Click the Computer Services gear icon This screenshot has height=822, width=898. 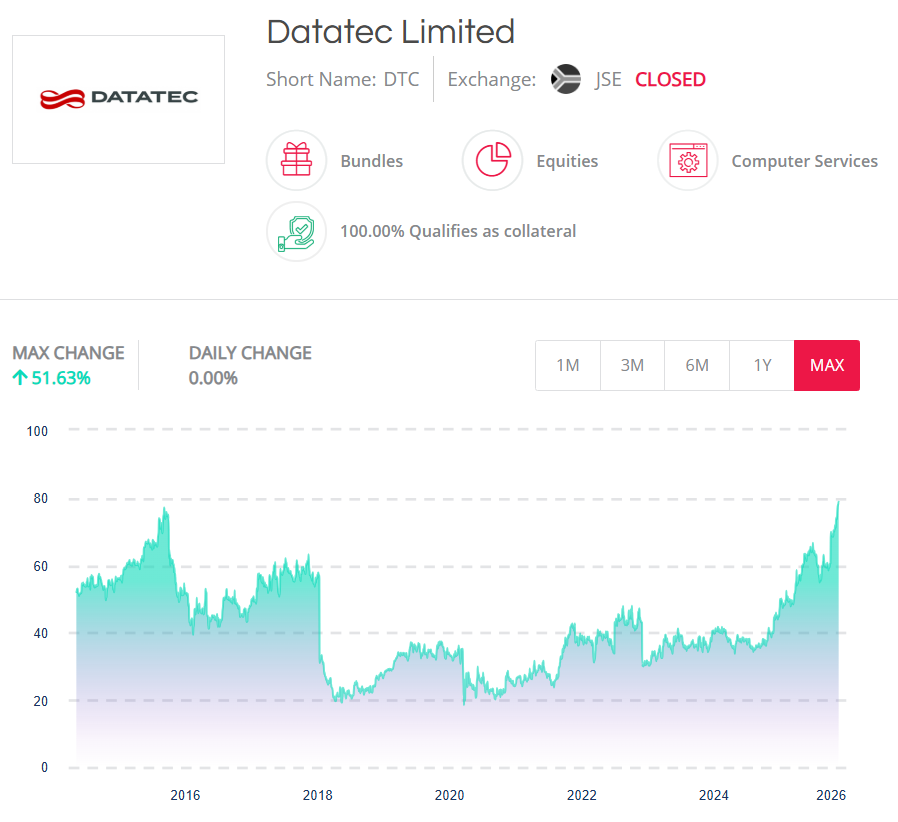point(688,161)
